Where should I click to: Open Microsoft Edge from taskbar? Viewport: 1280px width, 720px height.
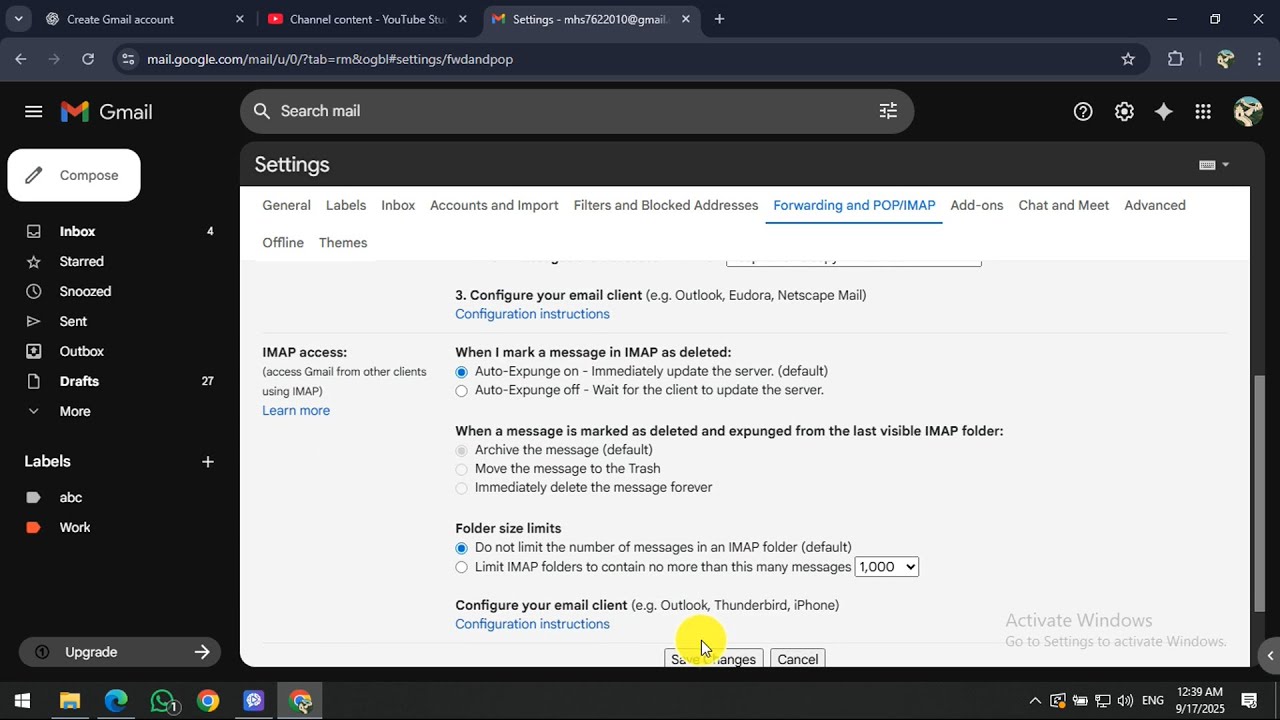116,701
